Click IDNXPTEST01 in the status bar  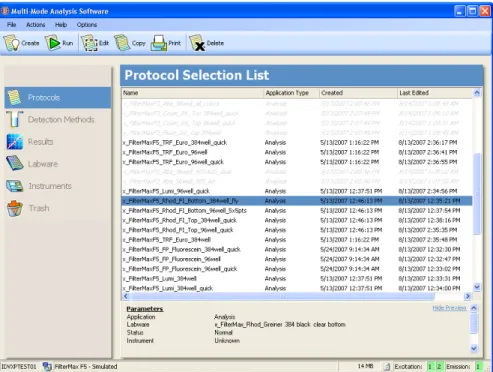tap(19, 367)
